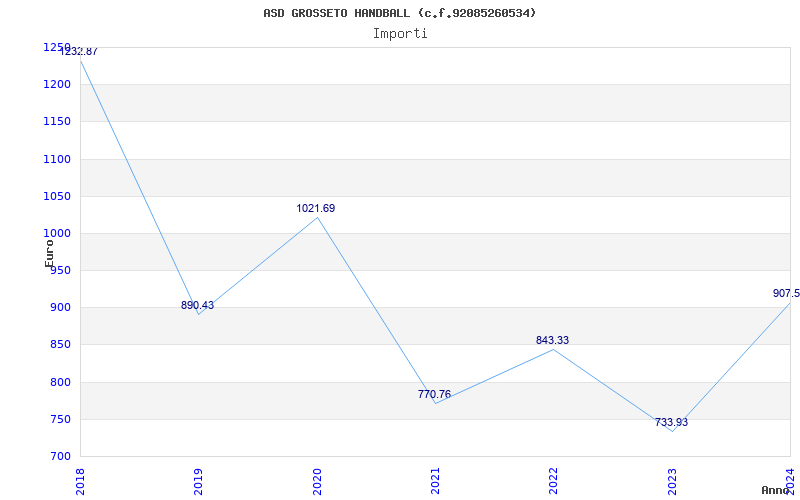
Task: Click the 1100 y-axis value
Action: pos(57,159)
